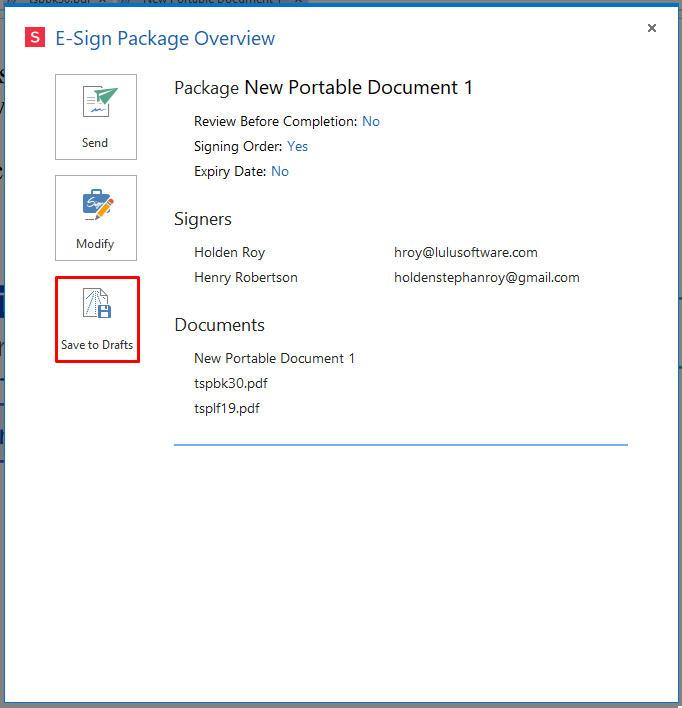The width and height of the screenshot is (682, 708).
Task: Close the E-Sign Package Overview dialog
Action: point(652,28)
